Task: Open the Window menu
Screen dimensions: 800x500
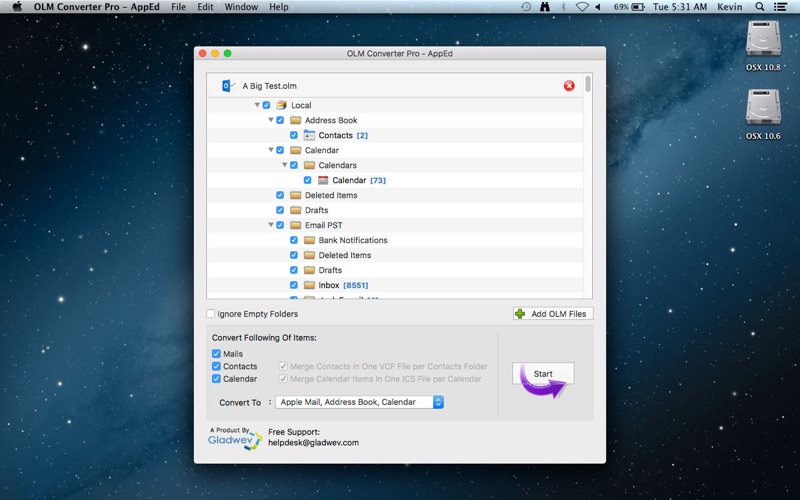Action: pos(241,7)
